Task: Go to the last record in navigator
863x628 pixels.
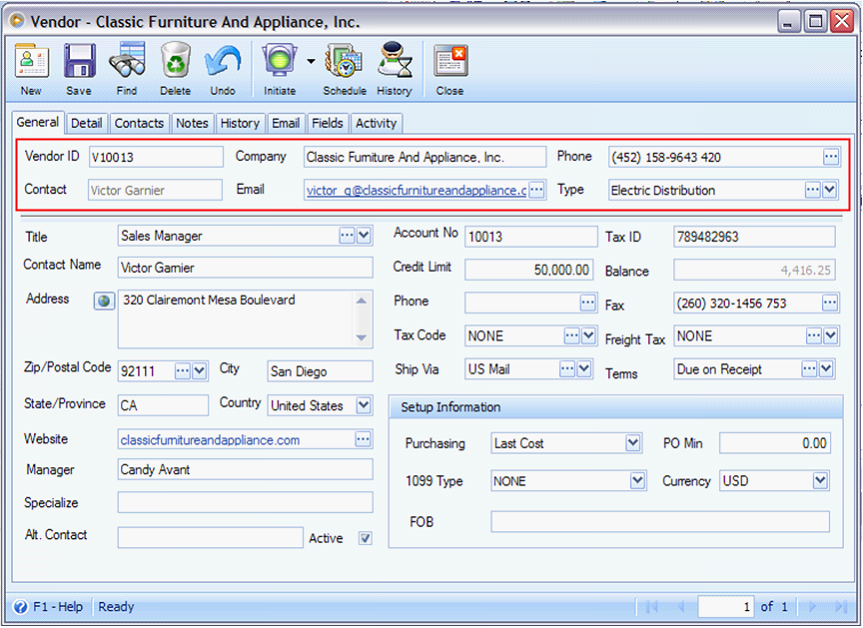Action: 841,607
